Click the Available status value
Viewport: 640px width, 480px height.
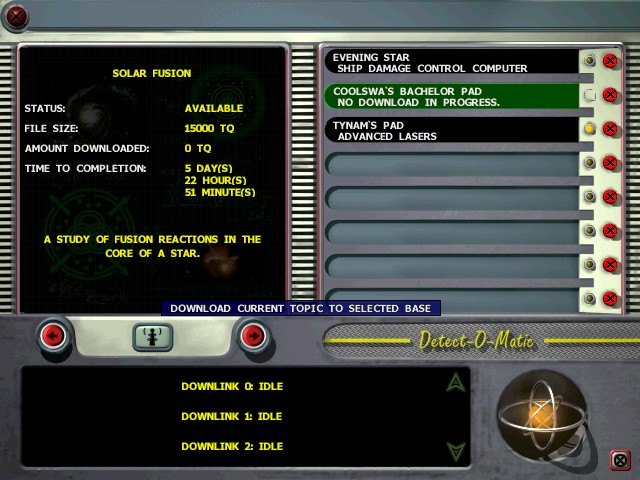click(x=213, y=109)
